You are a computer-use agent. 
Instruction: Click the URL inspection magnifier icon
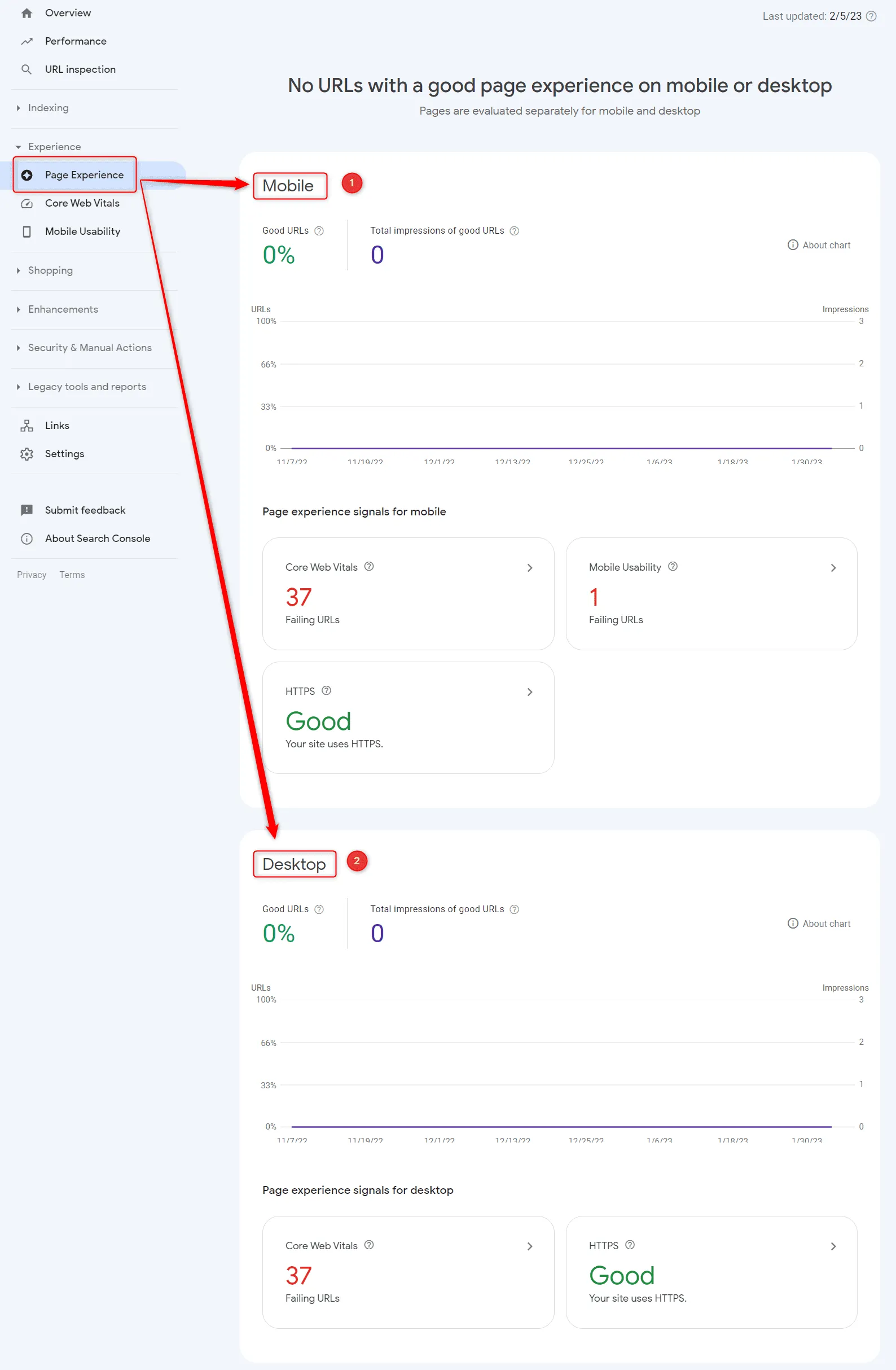[27, 69]
